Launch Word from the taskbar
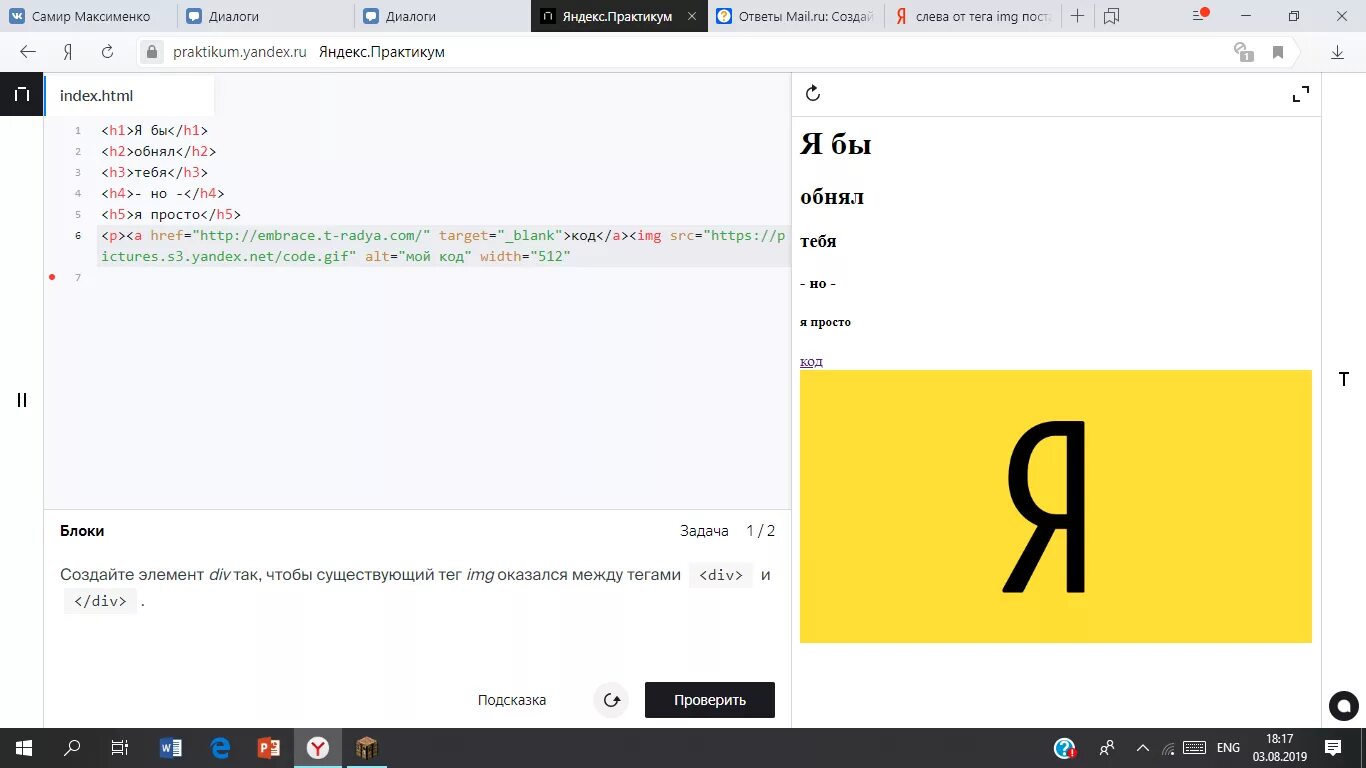This screenshot has width=1366, height=768. pos(171,748)
